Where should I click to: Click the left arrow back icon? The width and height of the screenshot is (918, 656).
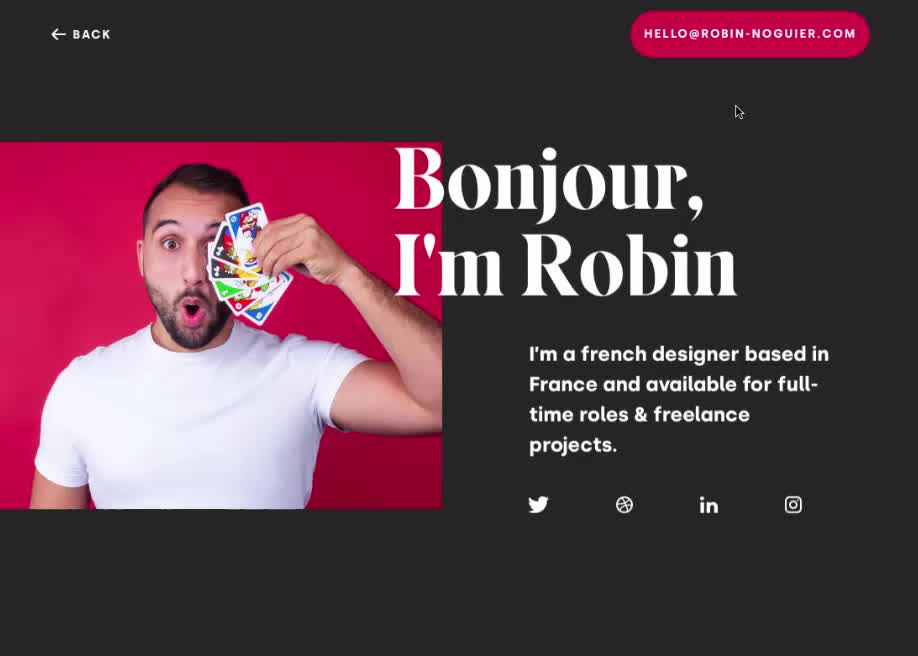(58, 35)
